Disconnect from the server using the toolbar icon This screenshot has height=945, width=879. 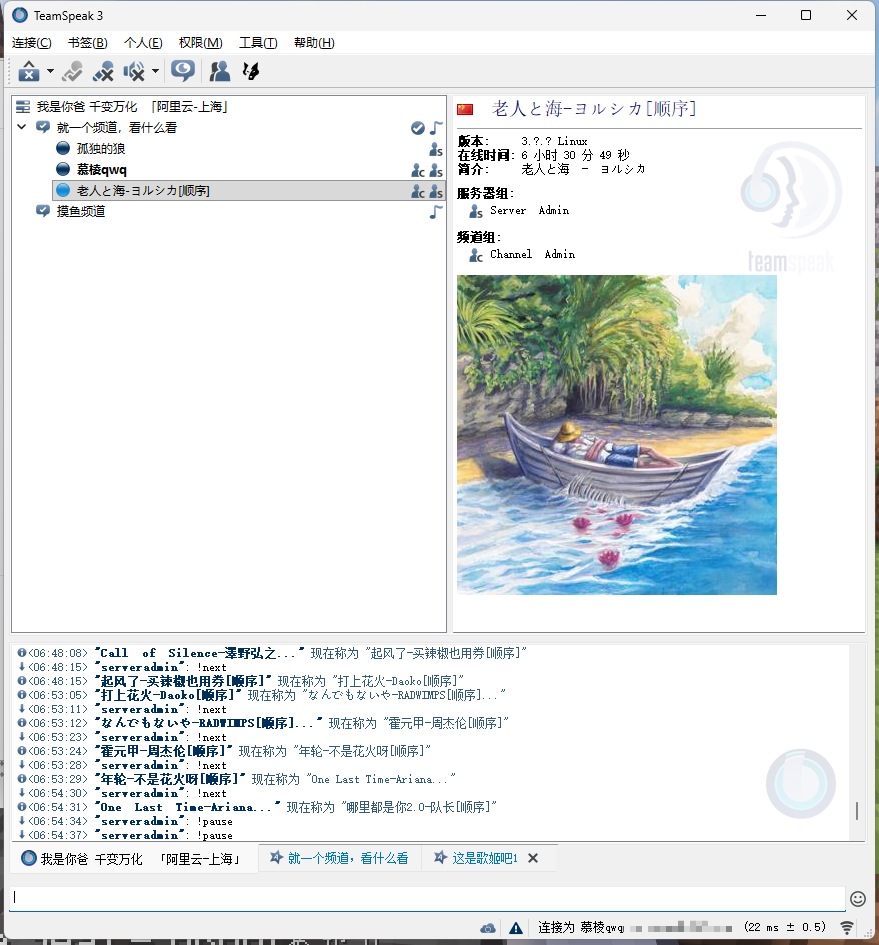(x=28, y=71)
